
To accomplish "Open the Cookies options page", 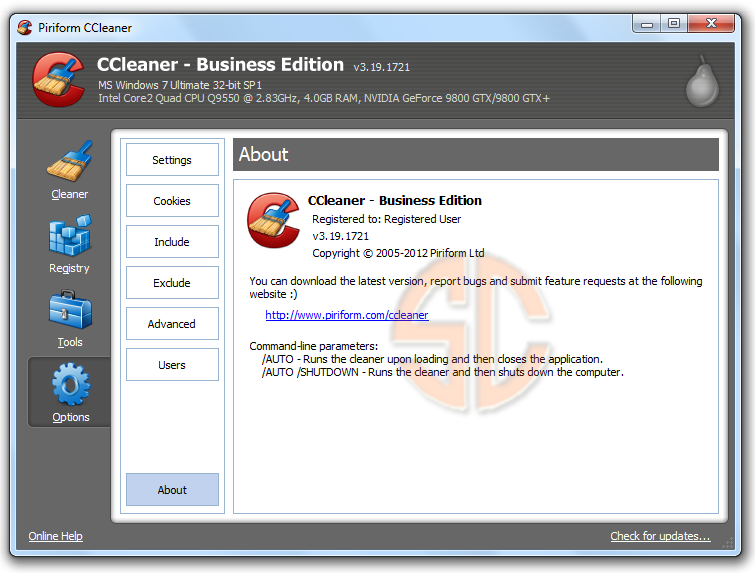I will pos(172,201).
